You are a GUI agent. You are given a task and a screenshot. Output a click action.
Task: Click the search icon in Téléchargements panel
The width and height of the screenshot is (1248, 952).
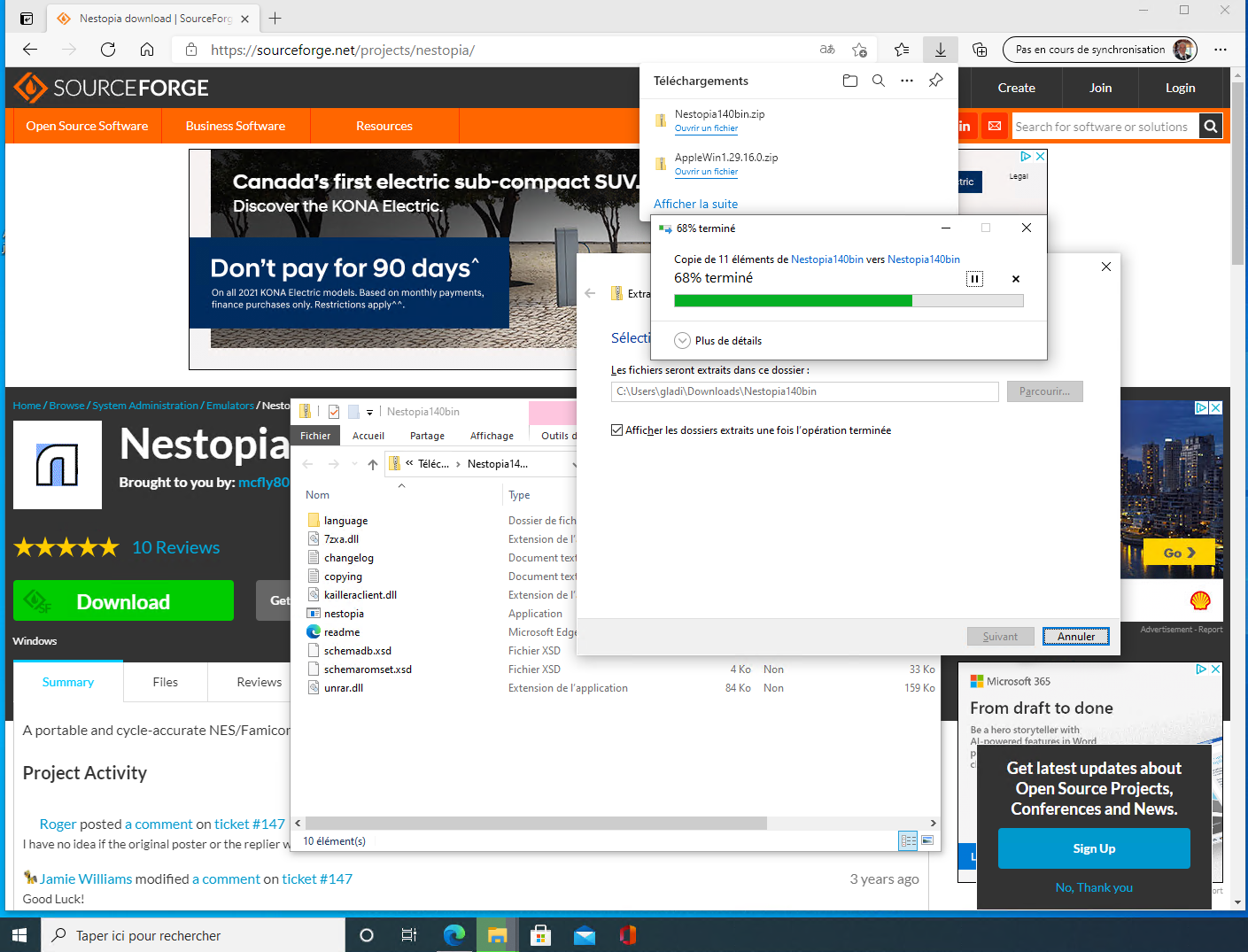point(879,81)
